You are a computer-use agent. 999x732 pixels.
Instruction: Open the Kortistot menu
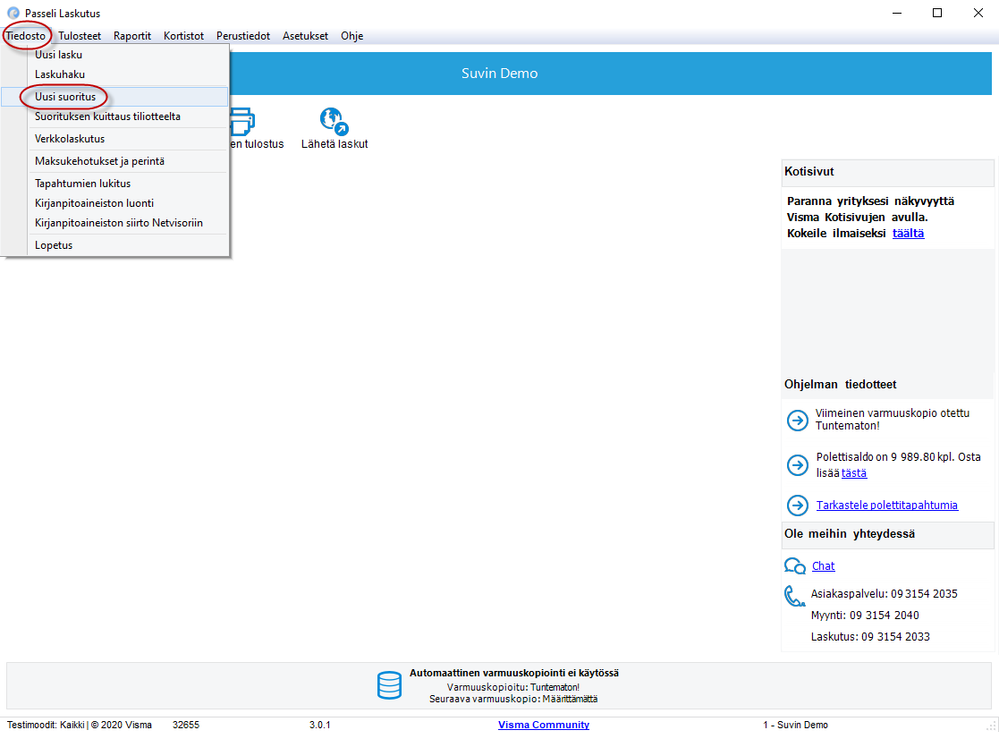point(183,36)
